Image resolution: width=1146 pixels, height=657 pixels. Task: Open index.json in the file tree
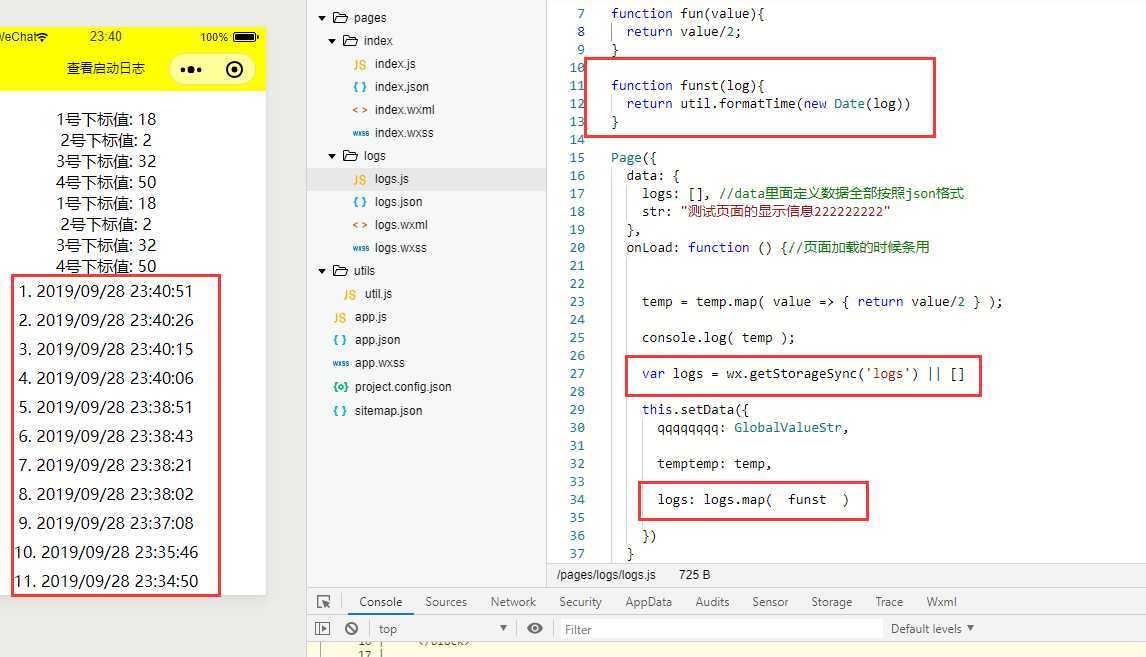(x=402, y=87)
